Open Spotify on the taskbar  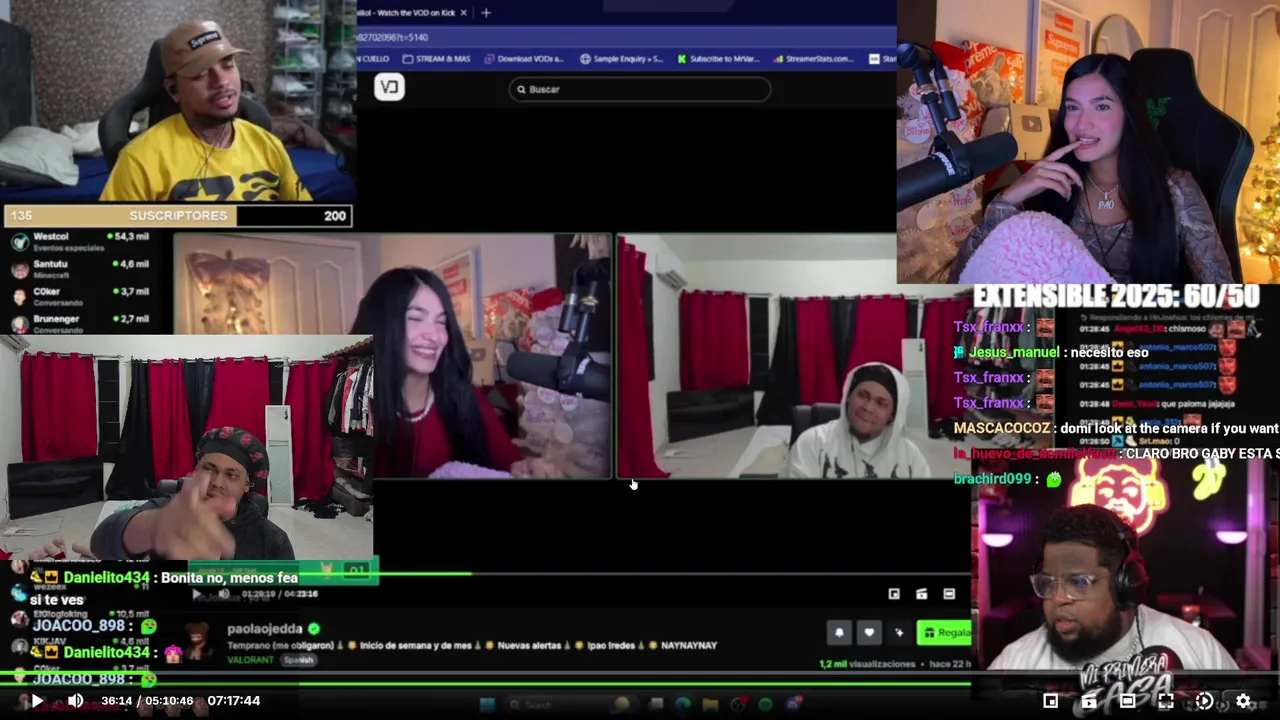pos(765,705)
